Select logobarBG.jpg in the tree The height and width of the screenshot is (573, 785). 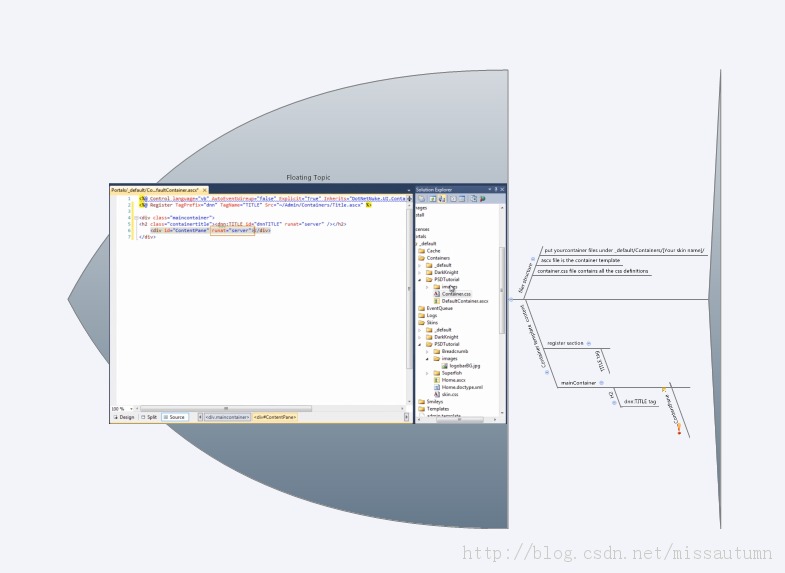pyautogui.click(x=465, y=366)
